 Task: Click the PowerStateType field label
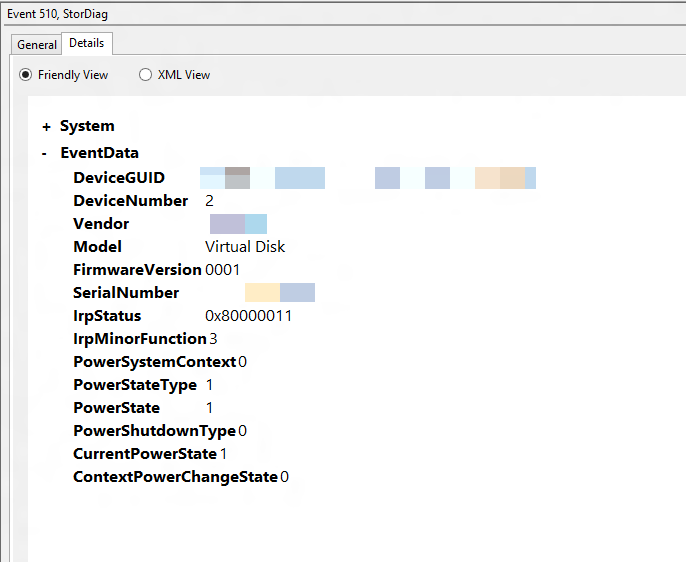pos(135,385)
